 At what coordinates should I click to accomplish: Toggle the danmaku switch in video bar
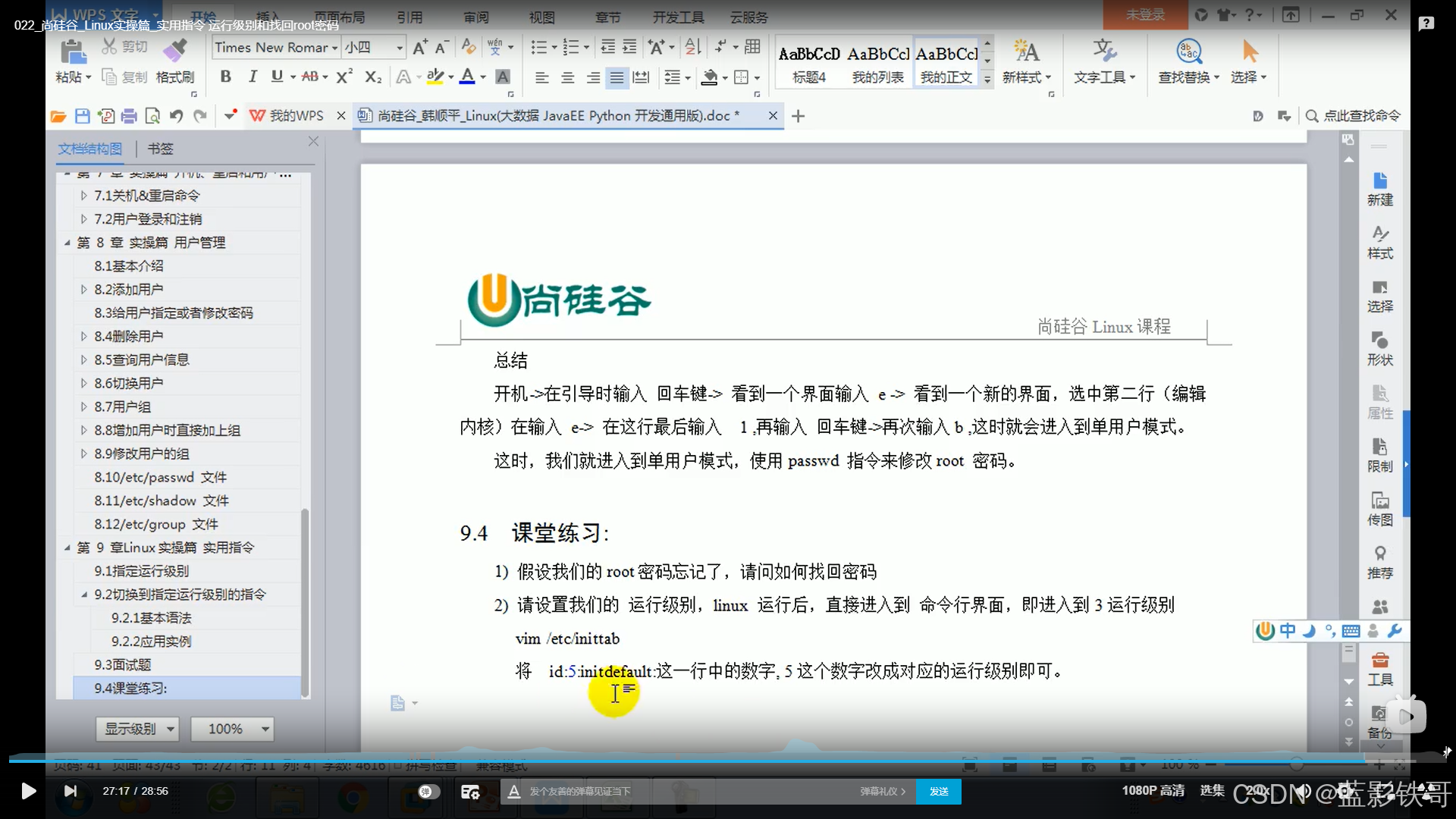coord(428,791)
